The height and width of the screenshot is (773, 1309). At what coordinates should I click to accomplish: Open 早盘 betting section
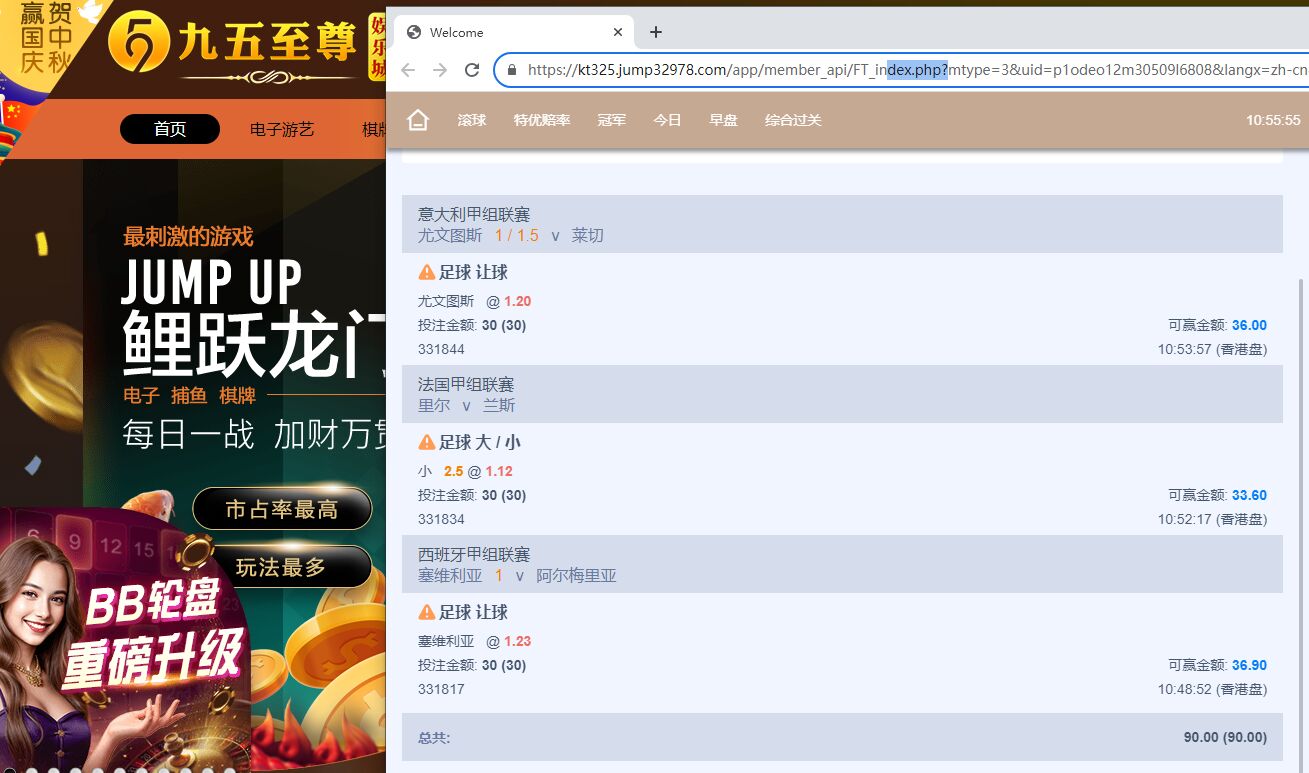point(723,120)
